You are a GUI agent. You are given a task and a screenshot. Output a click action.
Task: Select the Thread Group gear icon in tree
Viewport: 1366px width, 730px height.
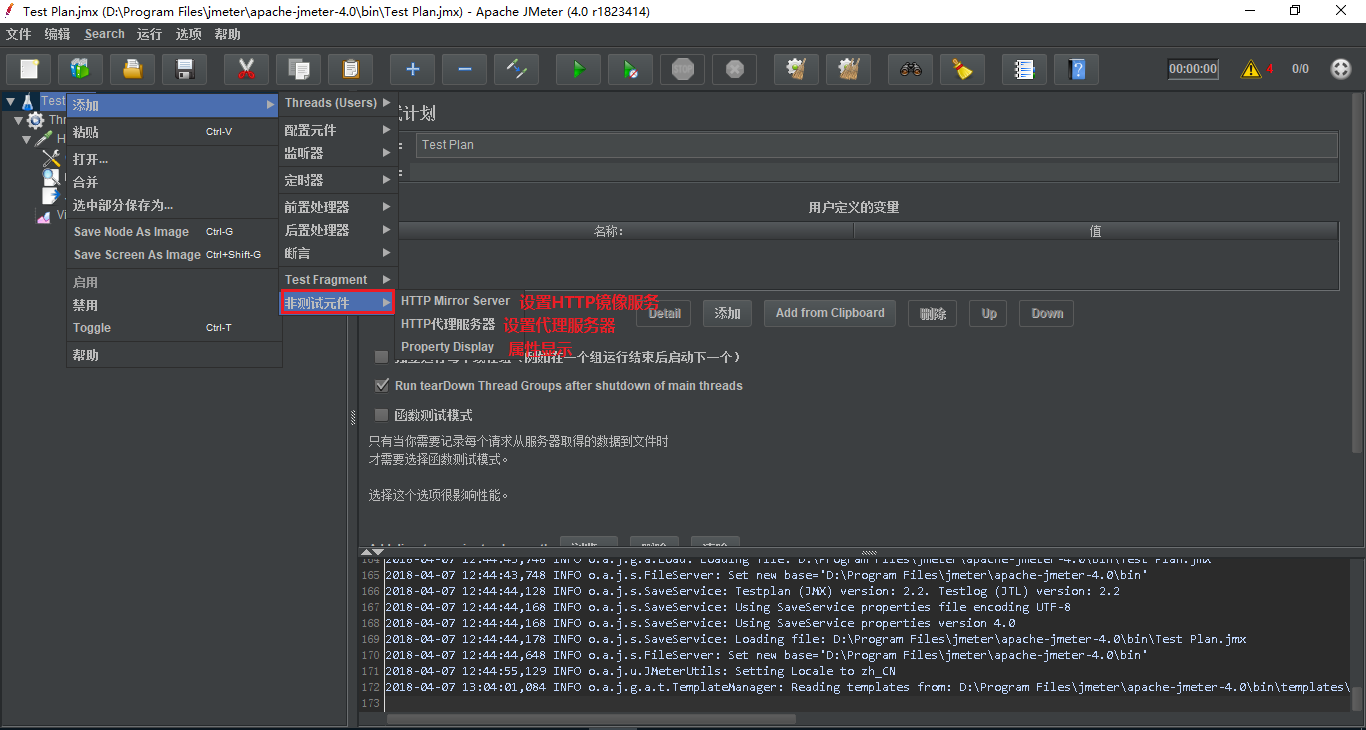pyautogui.click(x=36, y=120)
